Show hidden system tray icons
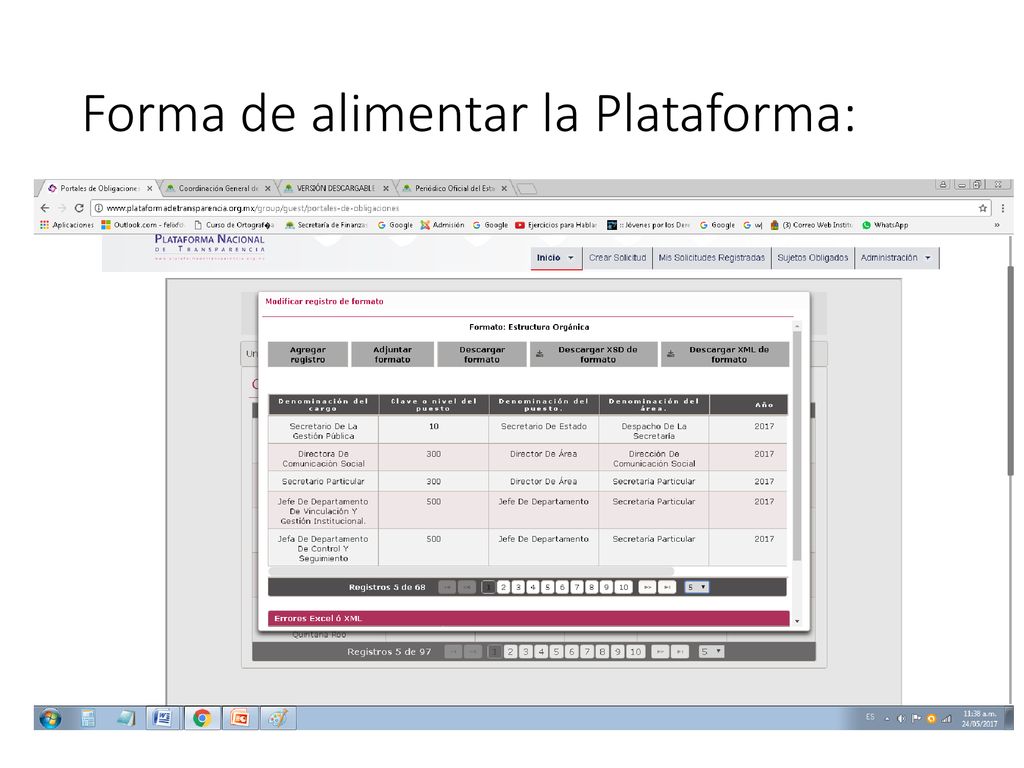Image resolution: width=1024 pixels, height=768 pixels. coord(887,718)
